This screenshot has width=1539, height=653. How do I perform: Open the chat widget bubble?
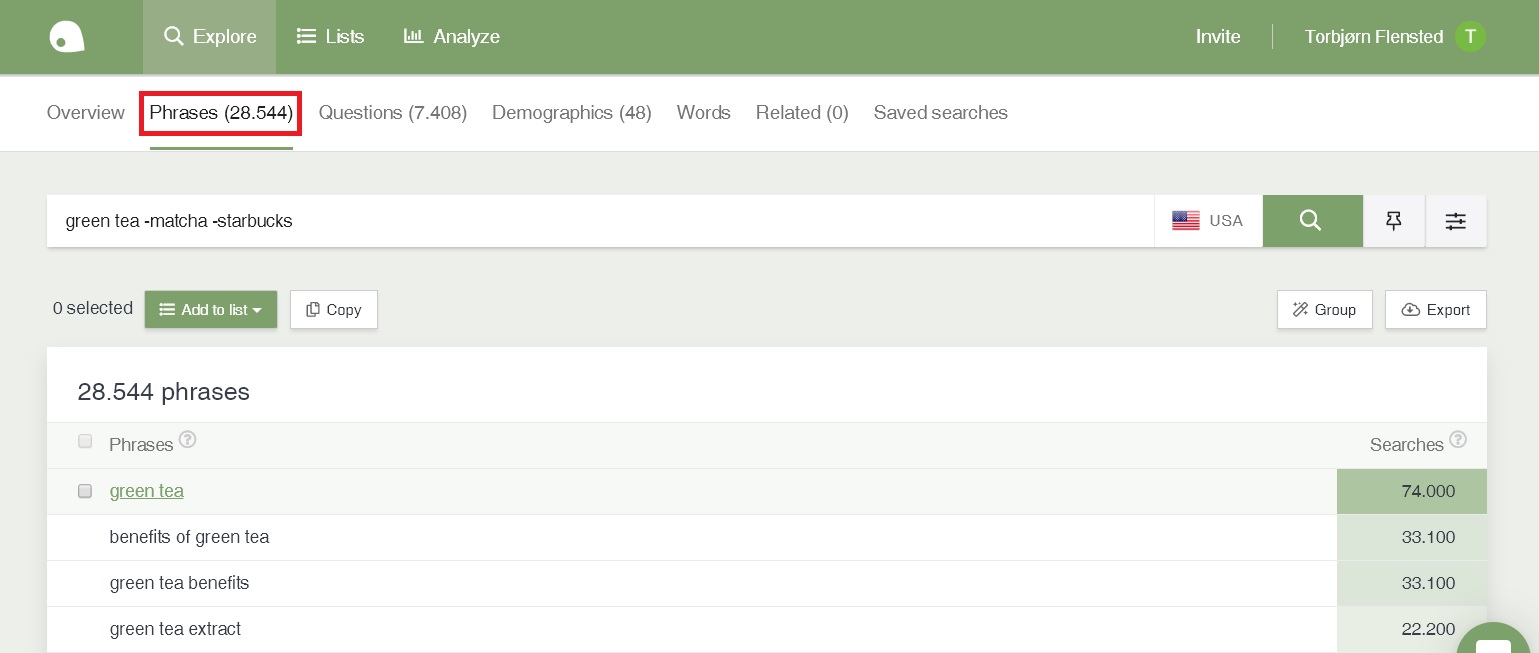coord(1495,640)
